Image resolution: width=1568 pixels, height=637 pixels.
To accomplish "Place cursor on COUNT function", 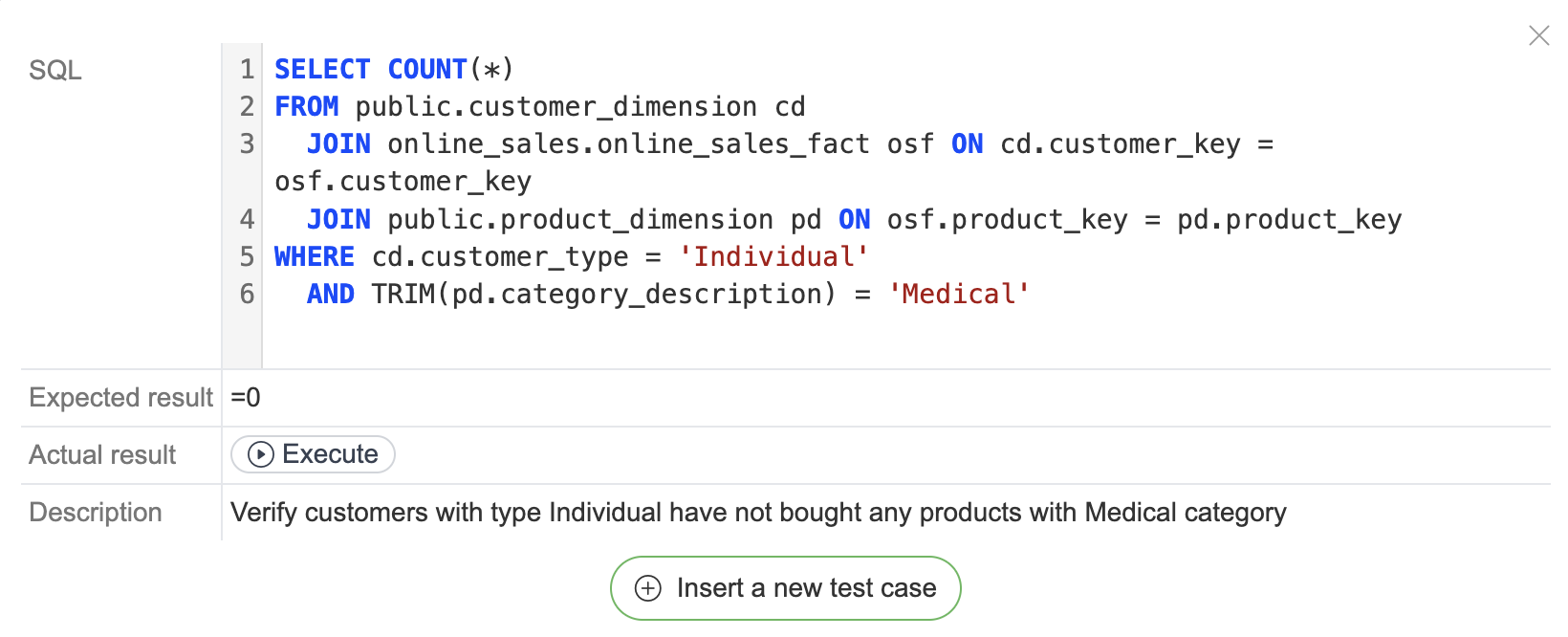I will pyautogui.click(x=426, y=69).
